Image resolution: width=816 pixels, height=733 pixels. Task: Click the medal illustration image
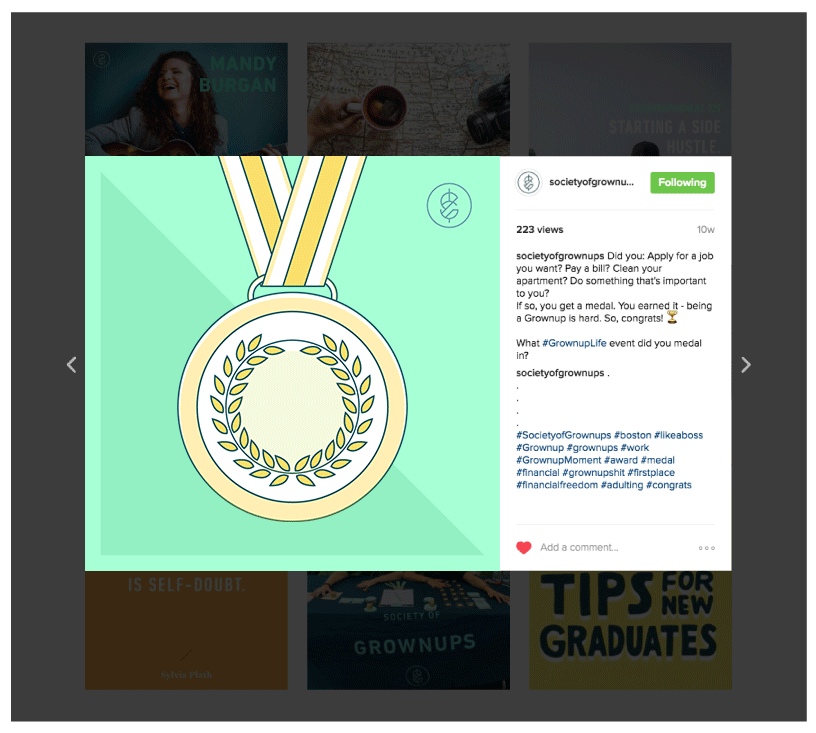click(x=292, y=363)
